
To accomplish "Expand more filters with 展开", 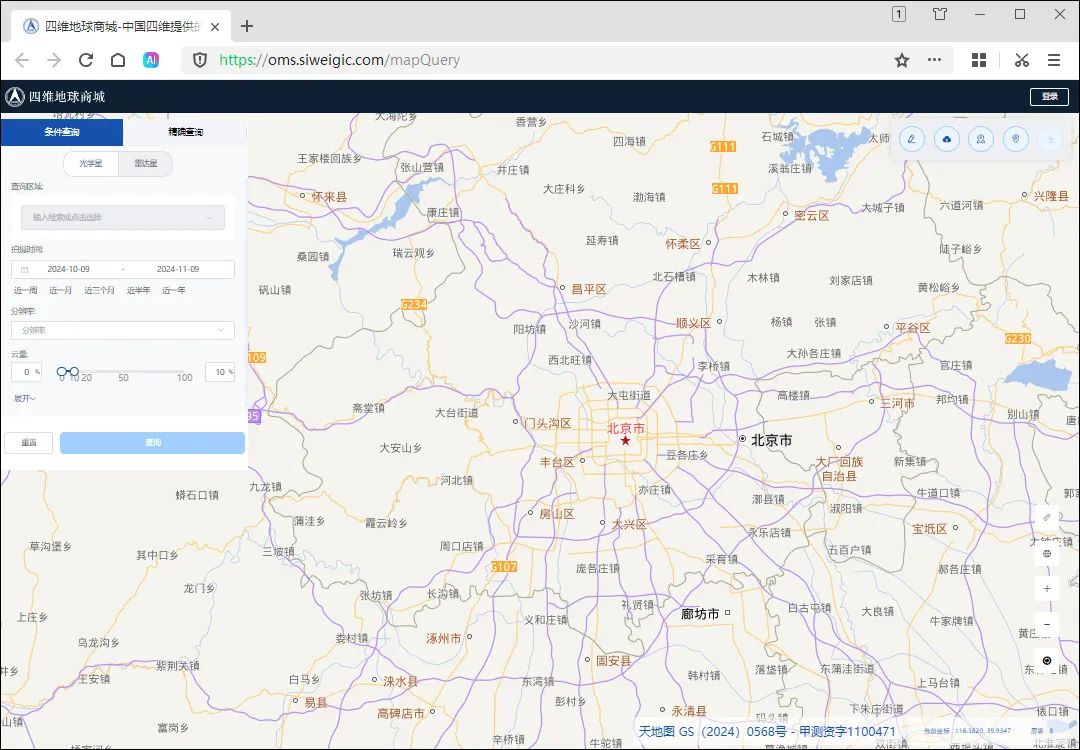I will (25, 398).
